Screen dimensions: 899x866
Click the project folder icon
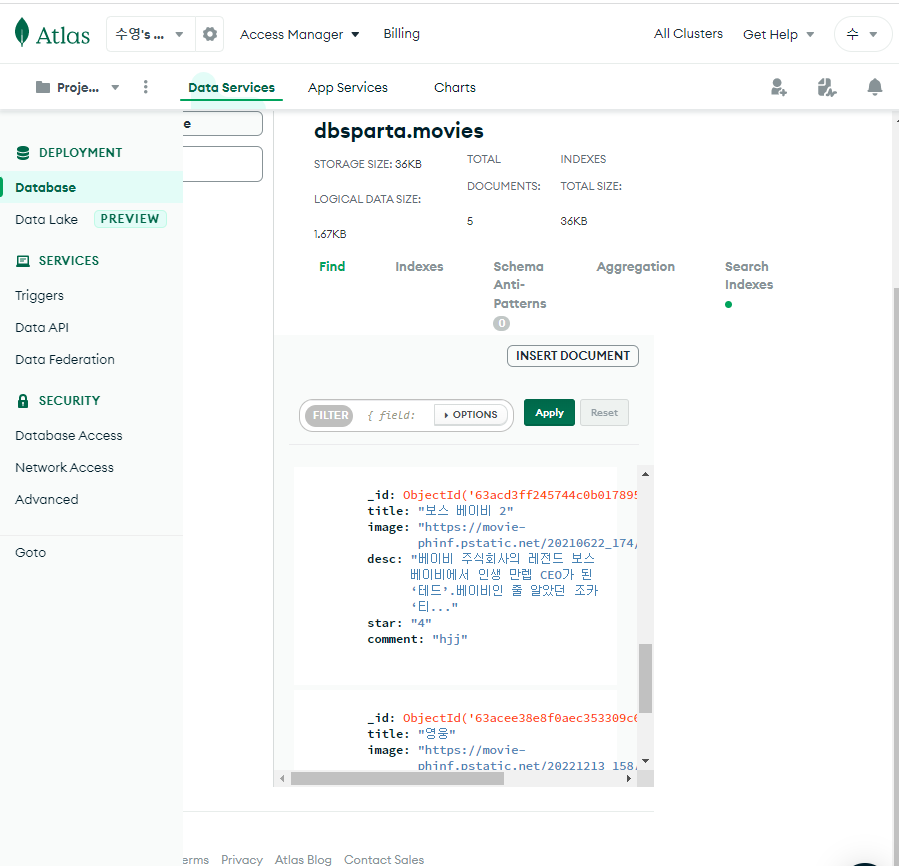tap(43, 87)
